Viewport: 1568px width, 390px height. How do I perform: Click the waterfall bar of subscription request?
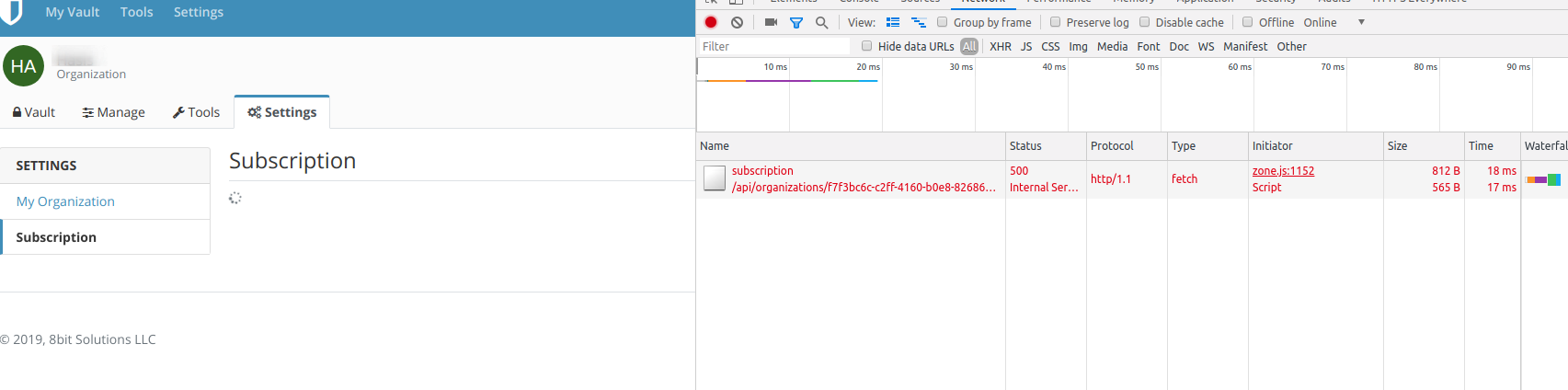[1543, 179]
